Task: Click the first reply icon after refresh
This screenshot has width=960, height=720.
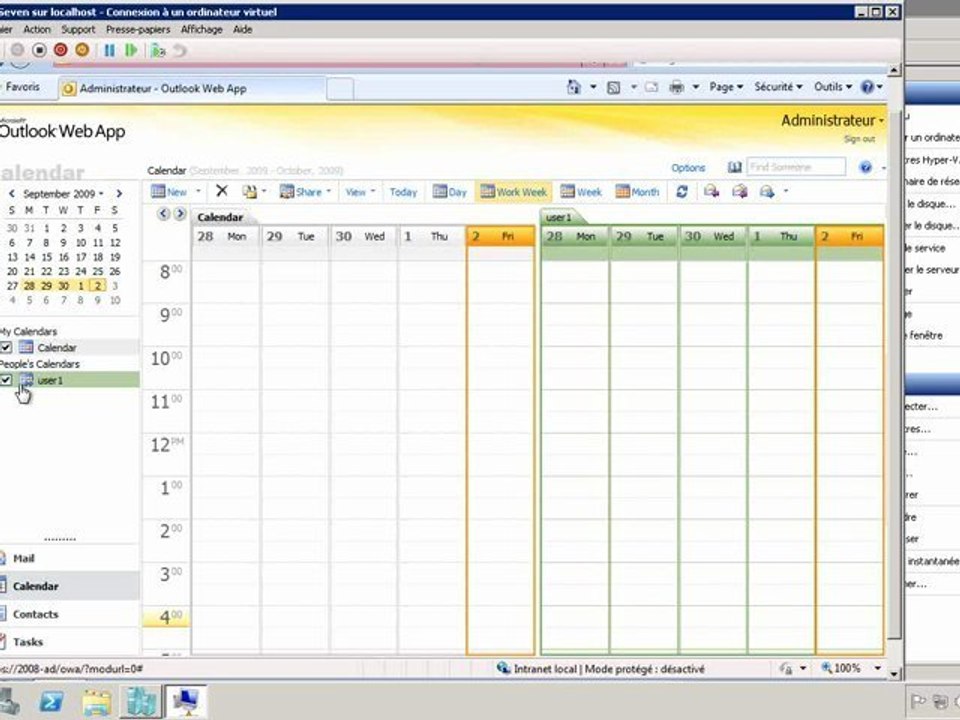Action: (x=711, y=192)
